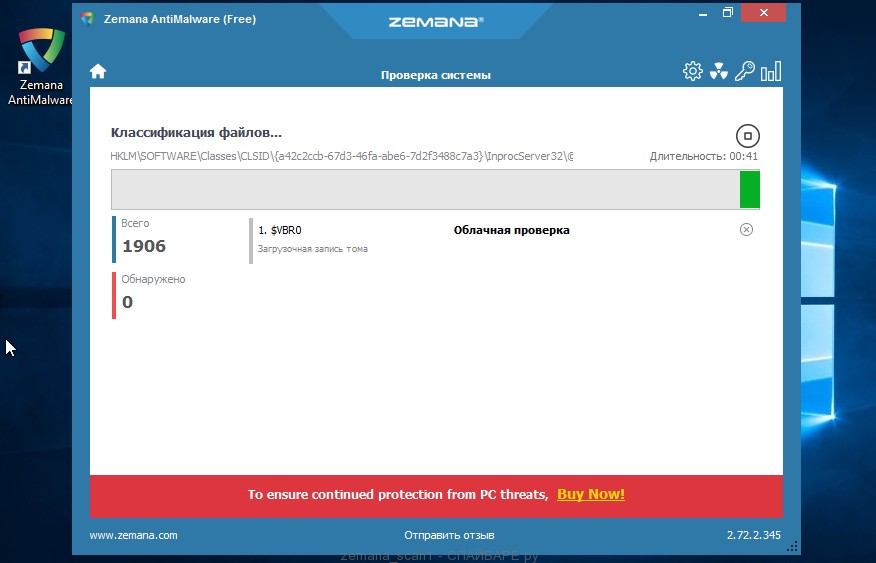The height and width of the screenshot is (563, 876).
Task: Open the www.zemana.com website link
Action: (x=134, y=535)
